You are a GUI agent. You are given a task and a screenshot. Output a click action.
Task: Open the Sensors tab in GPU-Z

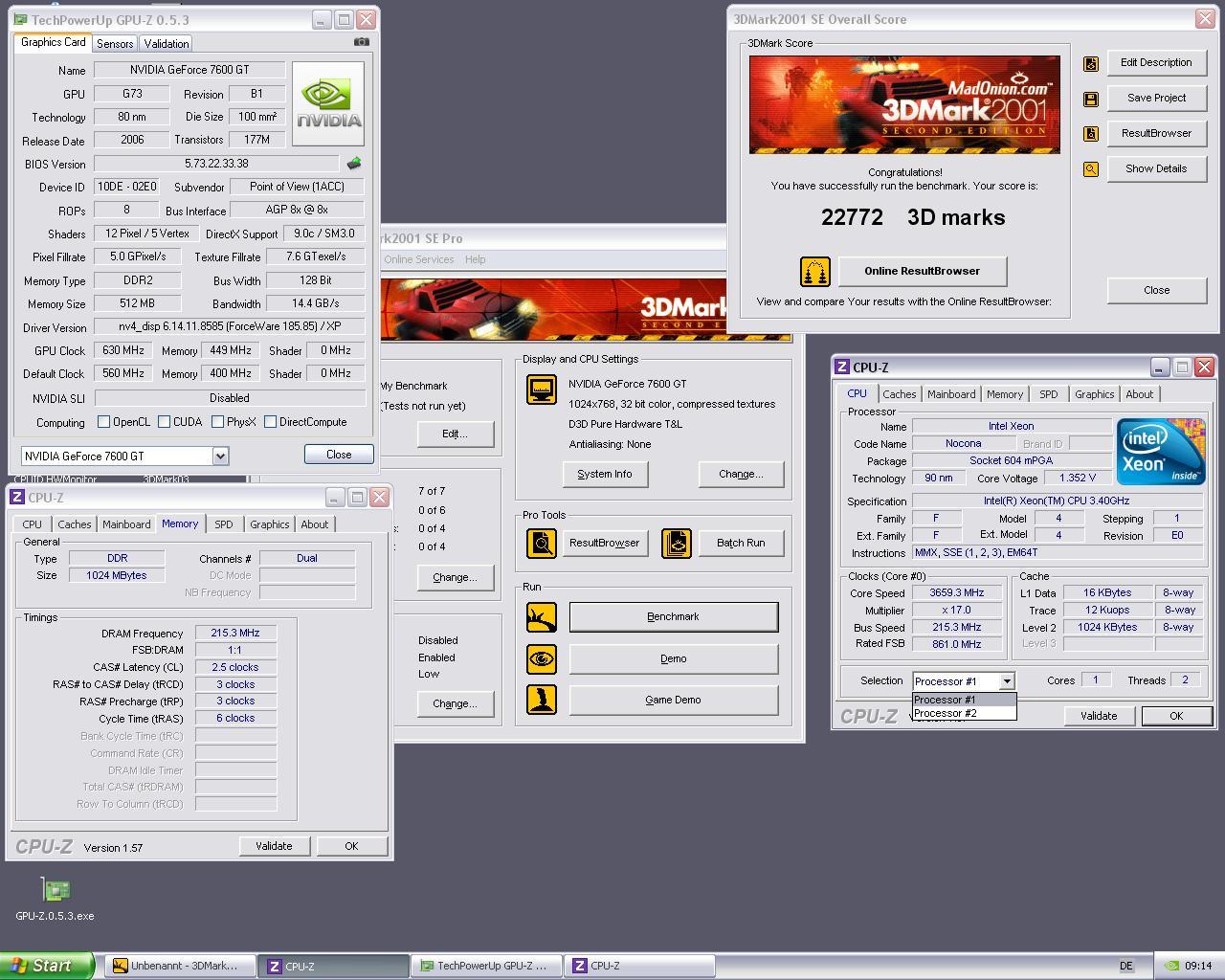pyautogui.click(x=115, y=44)
